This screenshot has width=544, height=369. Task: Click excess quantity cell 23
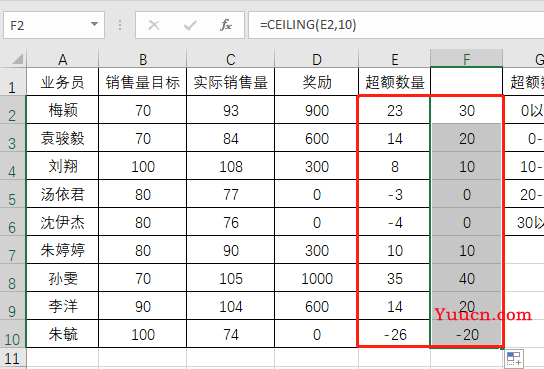point(394,110)
